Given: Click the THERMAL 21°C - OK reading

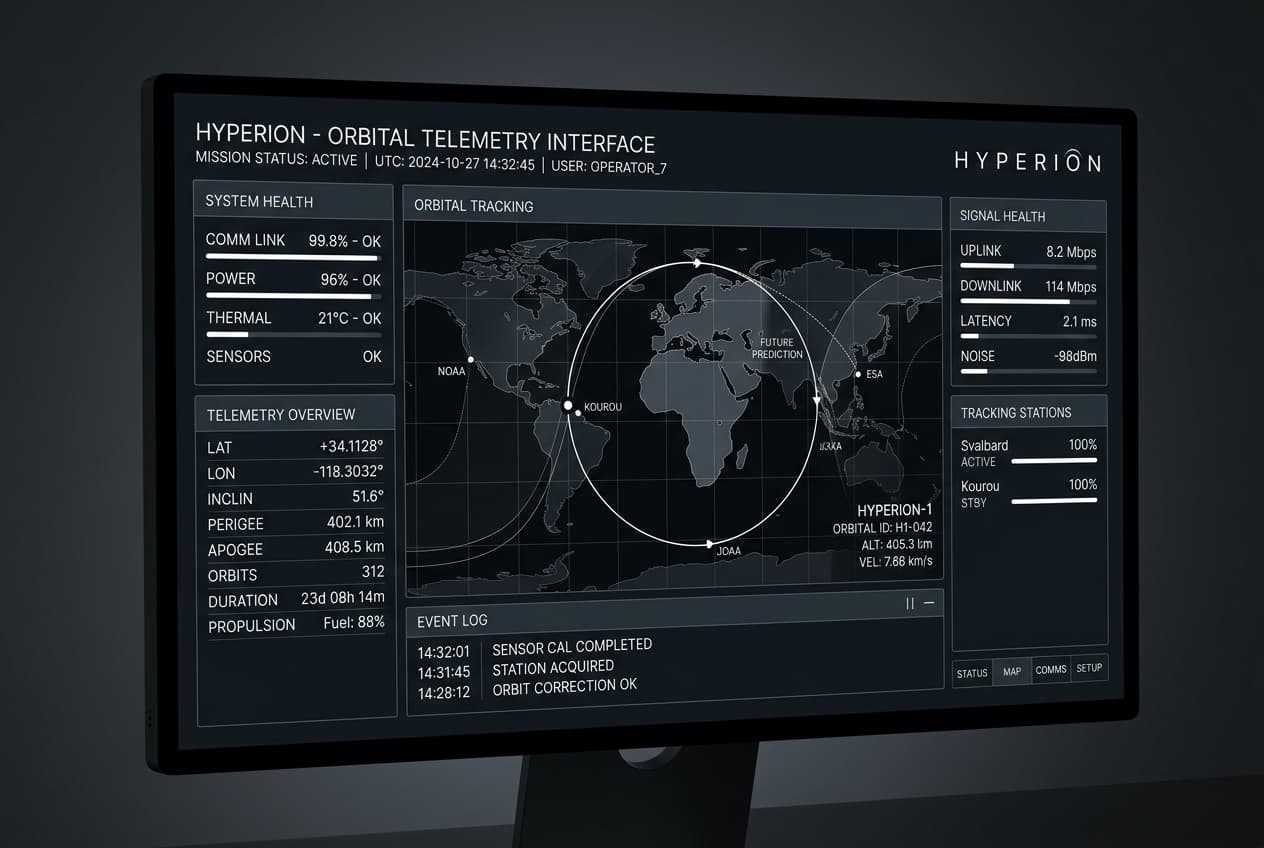Looking at the screenshot, I should click(349, 318).
